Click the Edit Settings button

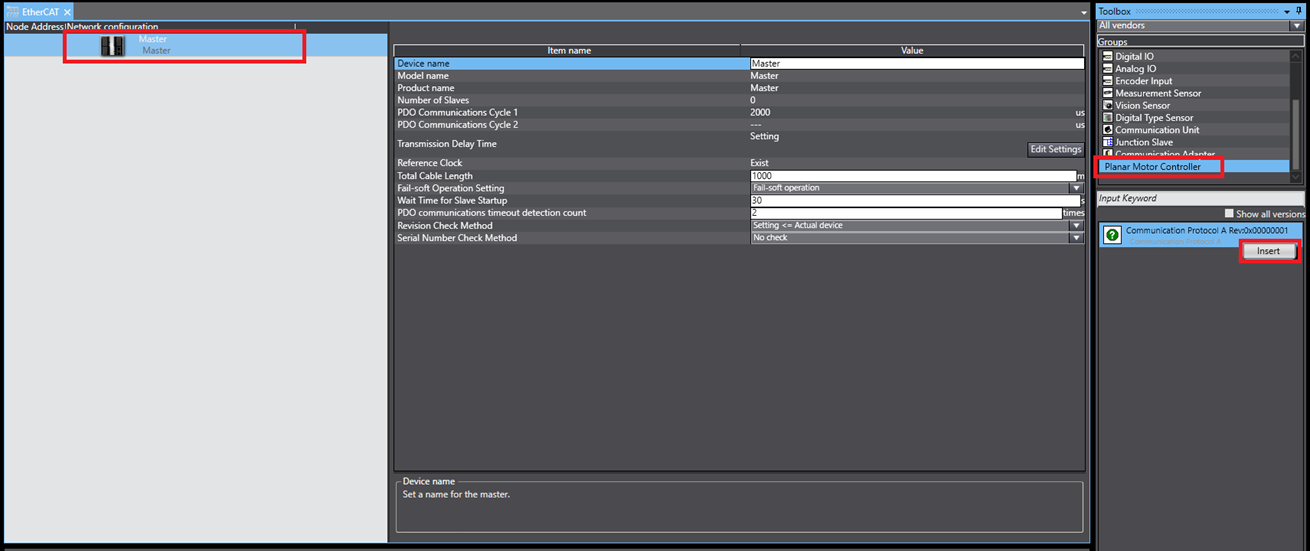(x=1056, y=149)
